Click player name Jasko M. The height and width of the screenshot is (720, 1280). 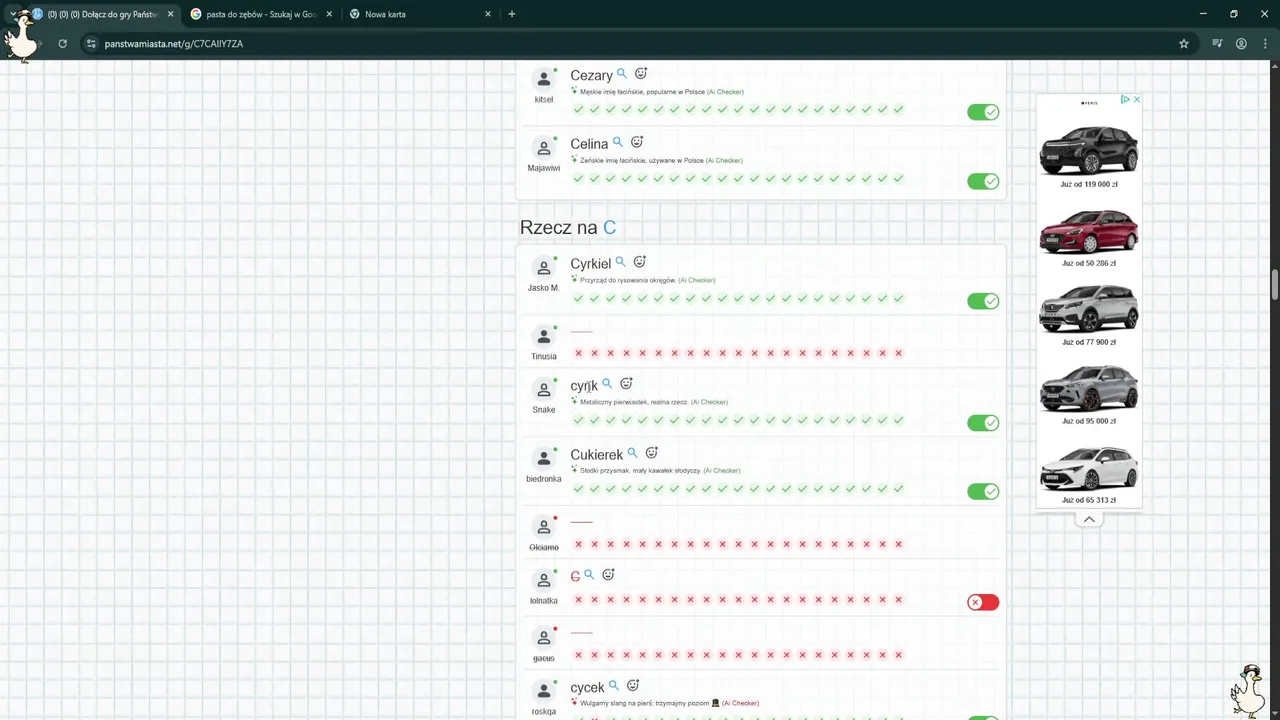pos(543,288)
